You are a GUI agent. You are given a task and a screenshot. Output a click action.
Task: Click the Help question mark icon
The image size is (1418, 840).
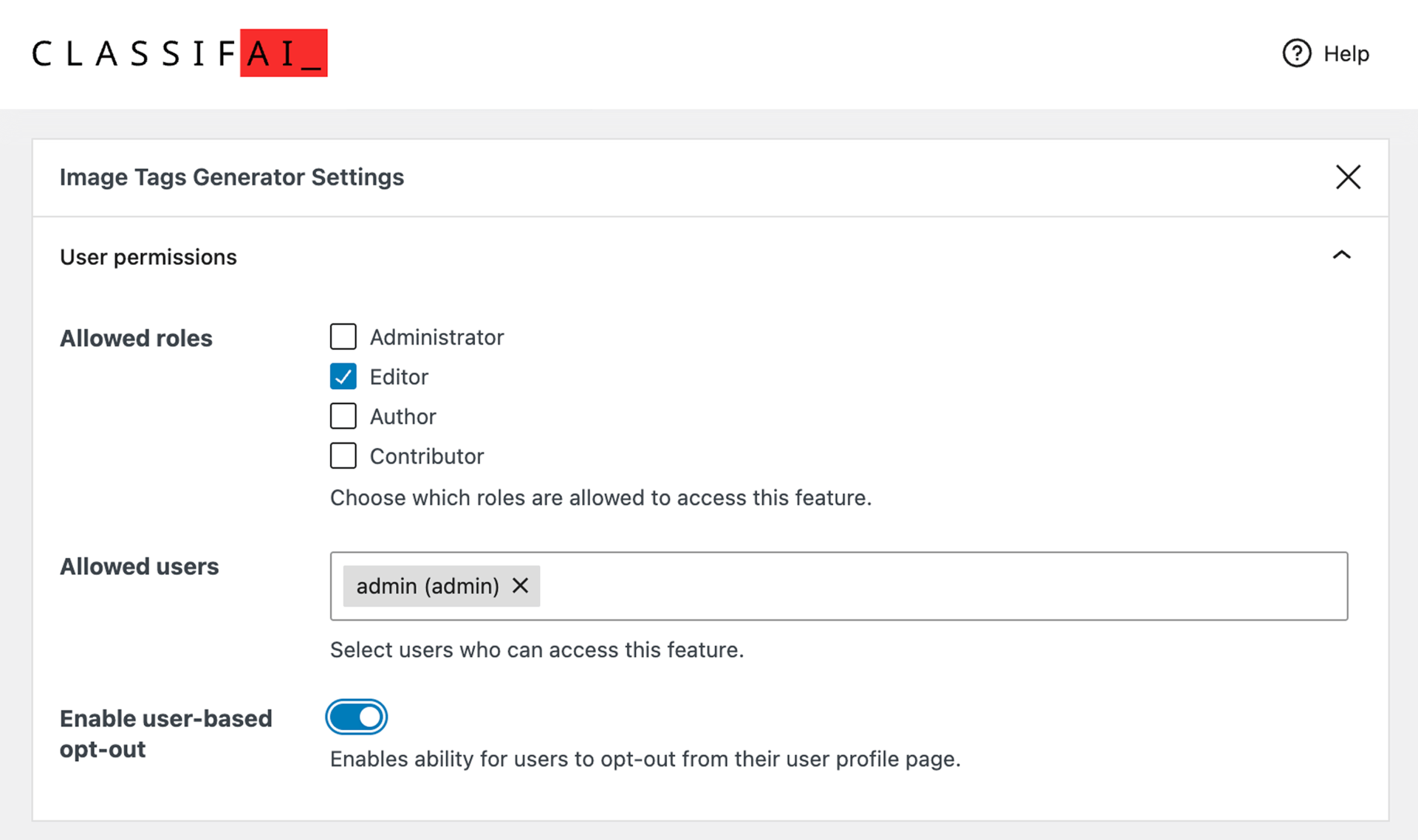(x=1296, y=53)
